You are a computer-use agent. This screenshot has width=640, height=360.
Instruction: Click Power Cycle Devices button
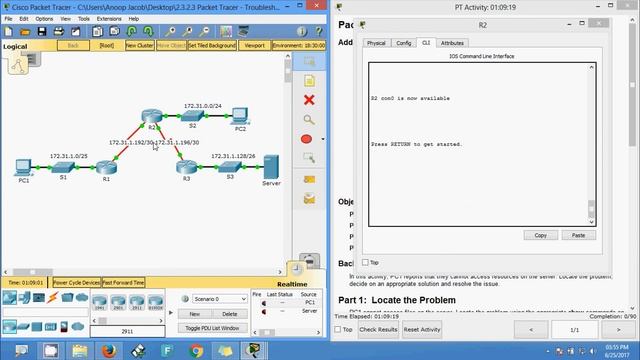point(76,282)
